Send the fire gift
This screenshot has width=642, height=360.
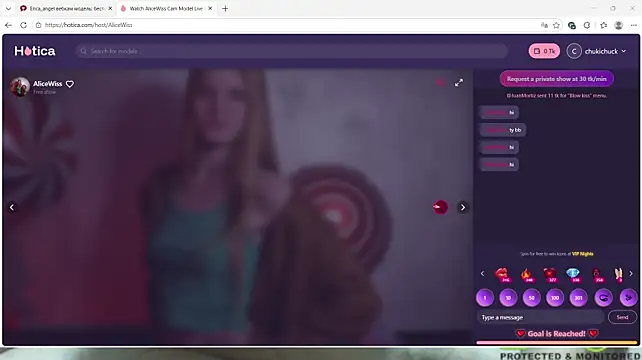[x=526, y=274]
